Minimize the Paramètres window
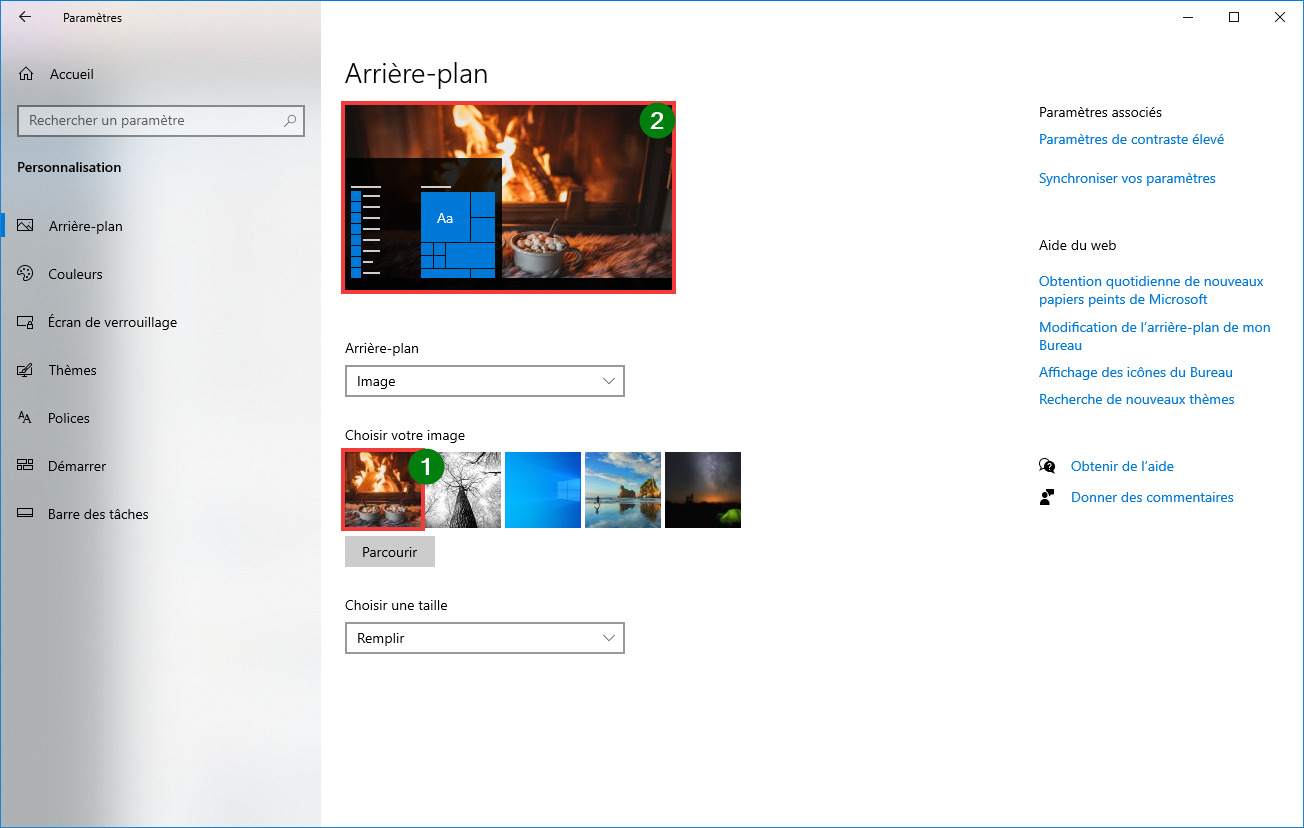This screenshot has width=1304, height=828. point(1188,17)
